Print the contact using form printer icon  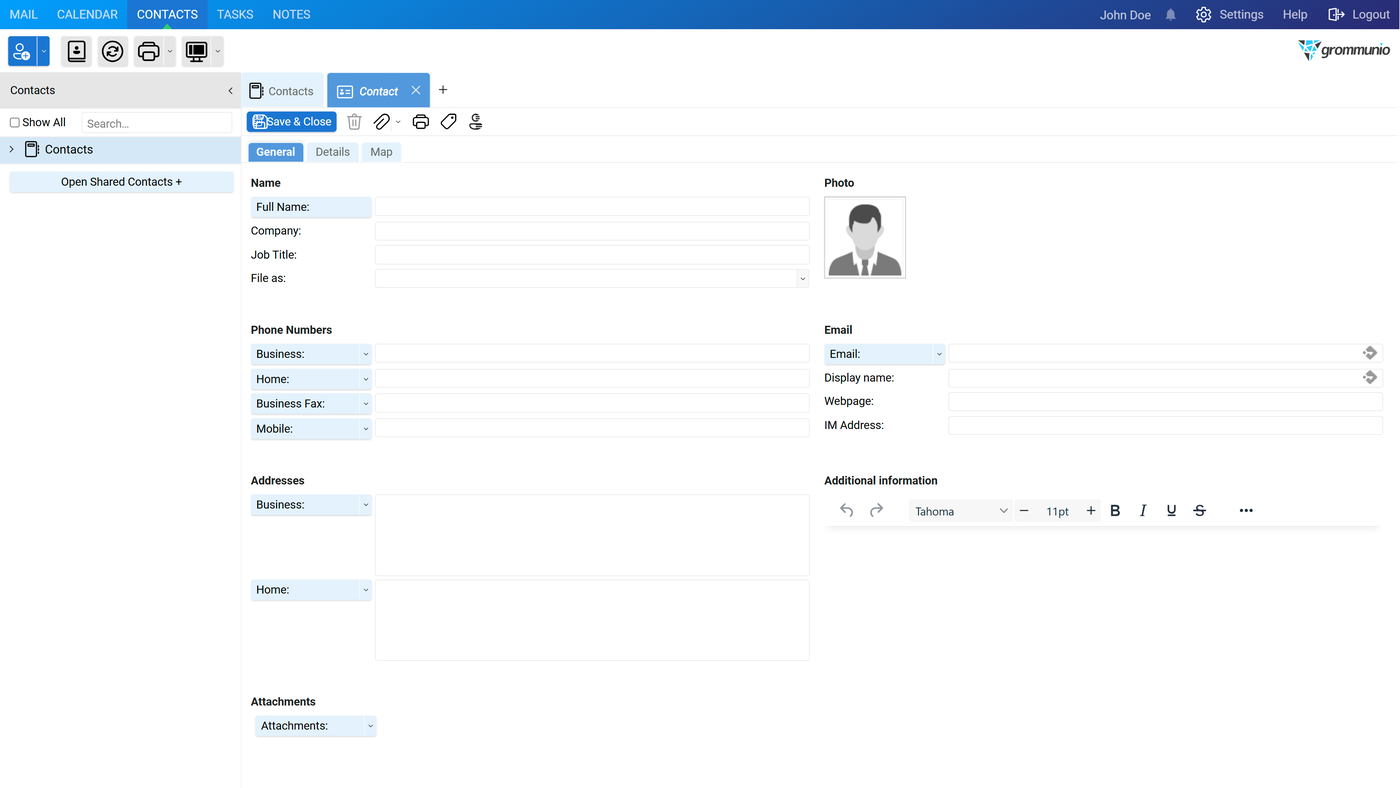(x=421, y=122)
